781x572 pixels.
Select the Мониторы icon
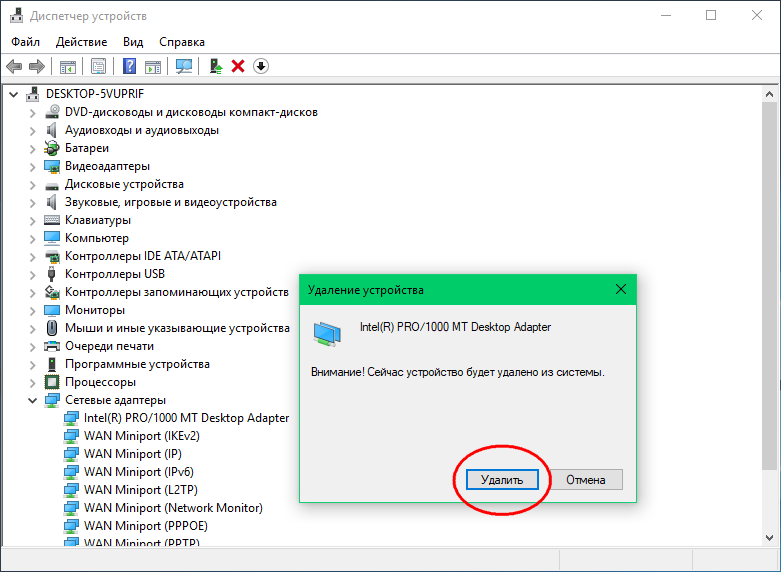click(52, 310)
